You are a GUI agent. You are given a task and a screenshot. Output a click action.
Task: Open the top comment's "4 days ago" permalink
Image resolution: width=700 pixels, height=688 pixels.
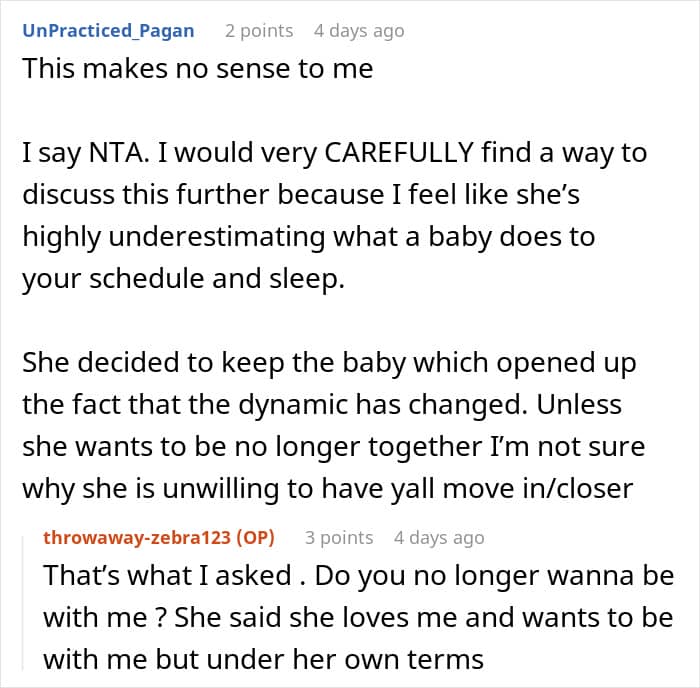pyautogui.click(x=359, y=31)
